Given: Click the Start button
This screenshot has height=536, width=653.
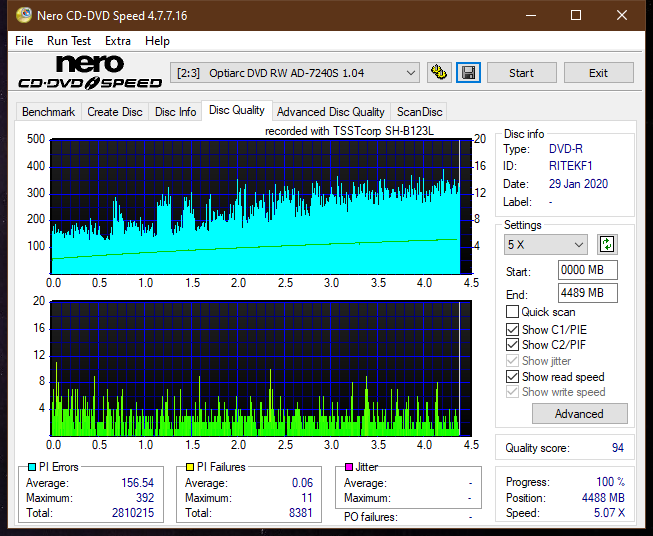Looking at the screenshot, I should (x=521, y=73).
